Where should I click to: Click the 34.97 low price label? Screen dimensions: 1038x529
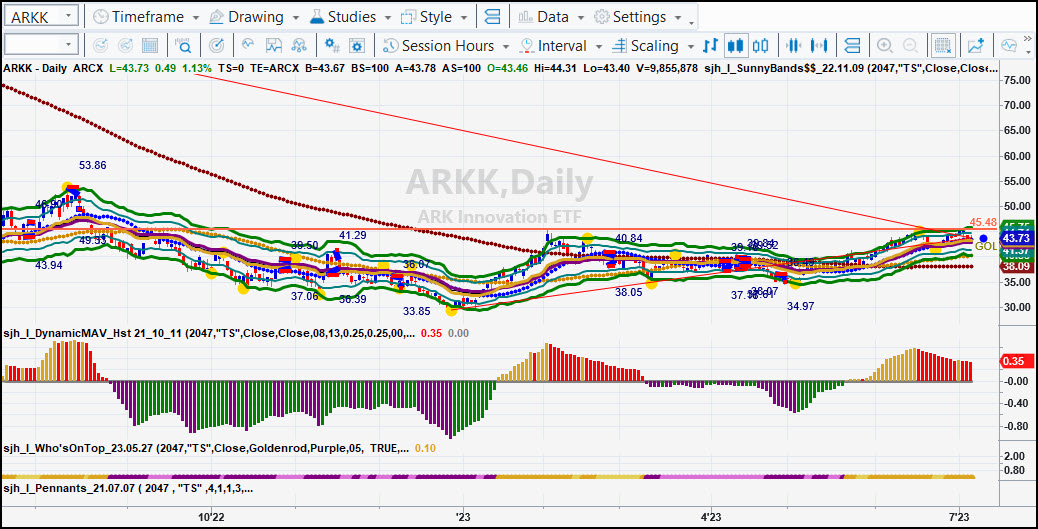[801, 306]
